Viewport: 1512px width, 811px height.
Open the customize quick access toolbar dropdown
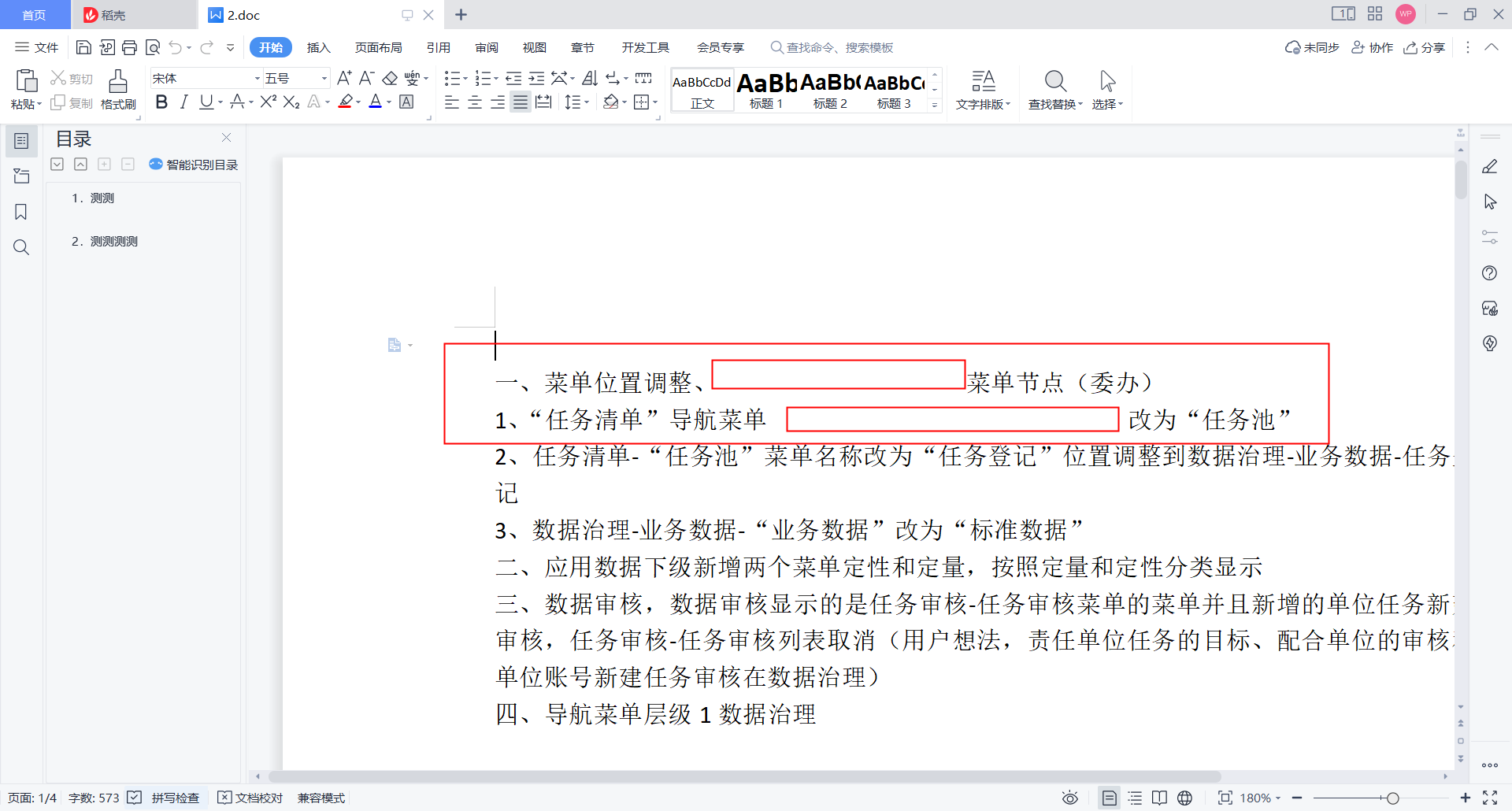tap(231, 47)
